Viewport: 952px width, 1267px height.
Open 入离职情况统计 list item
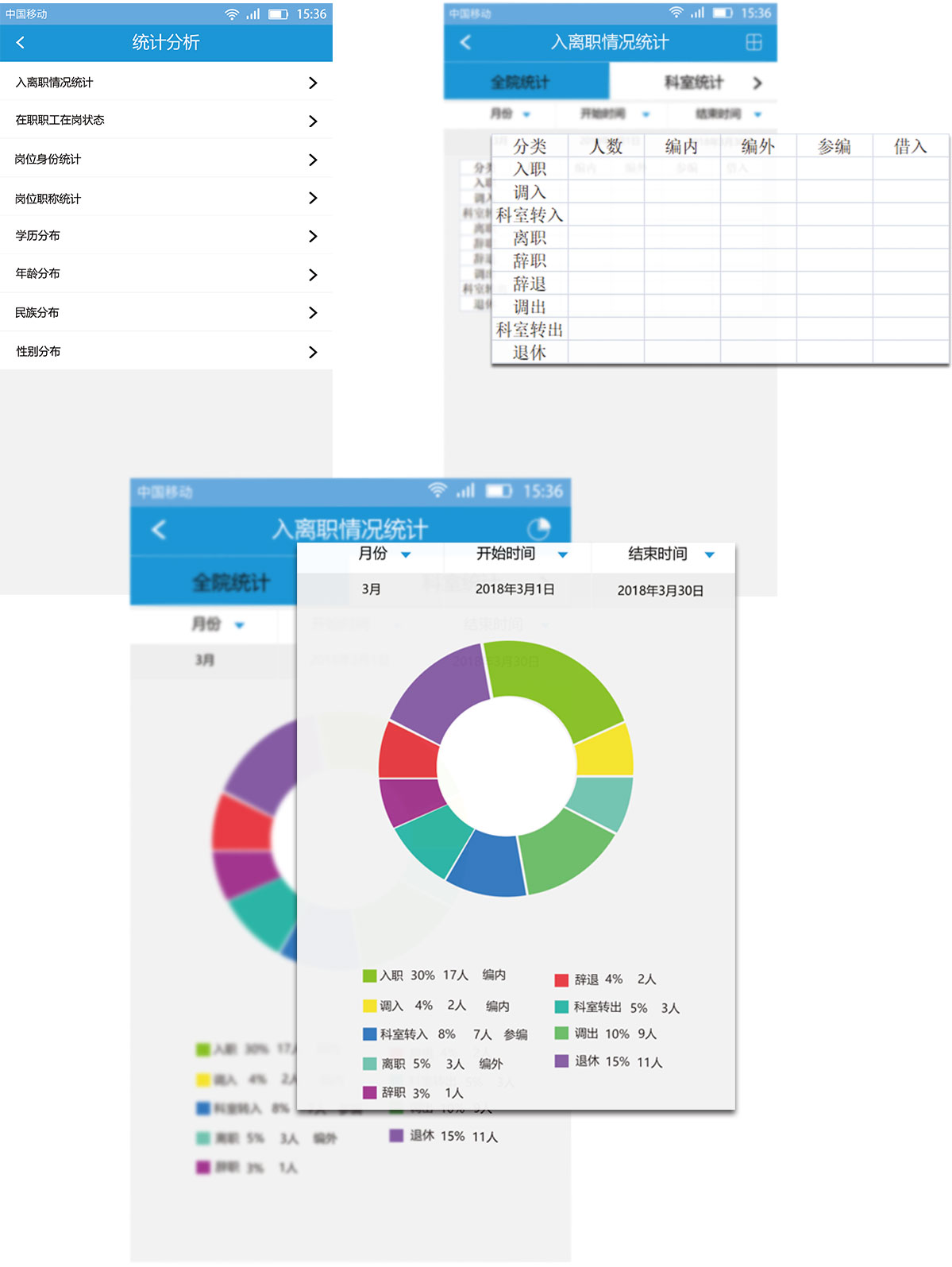click(x=166, y=83)
